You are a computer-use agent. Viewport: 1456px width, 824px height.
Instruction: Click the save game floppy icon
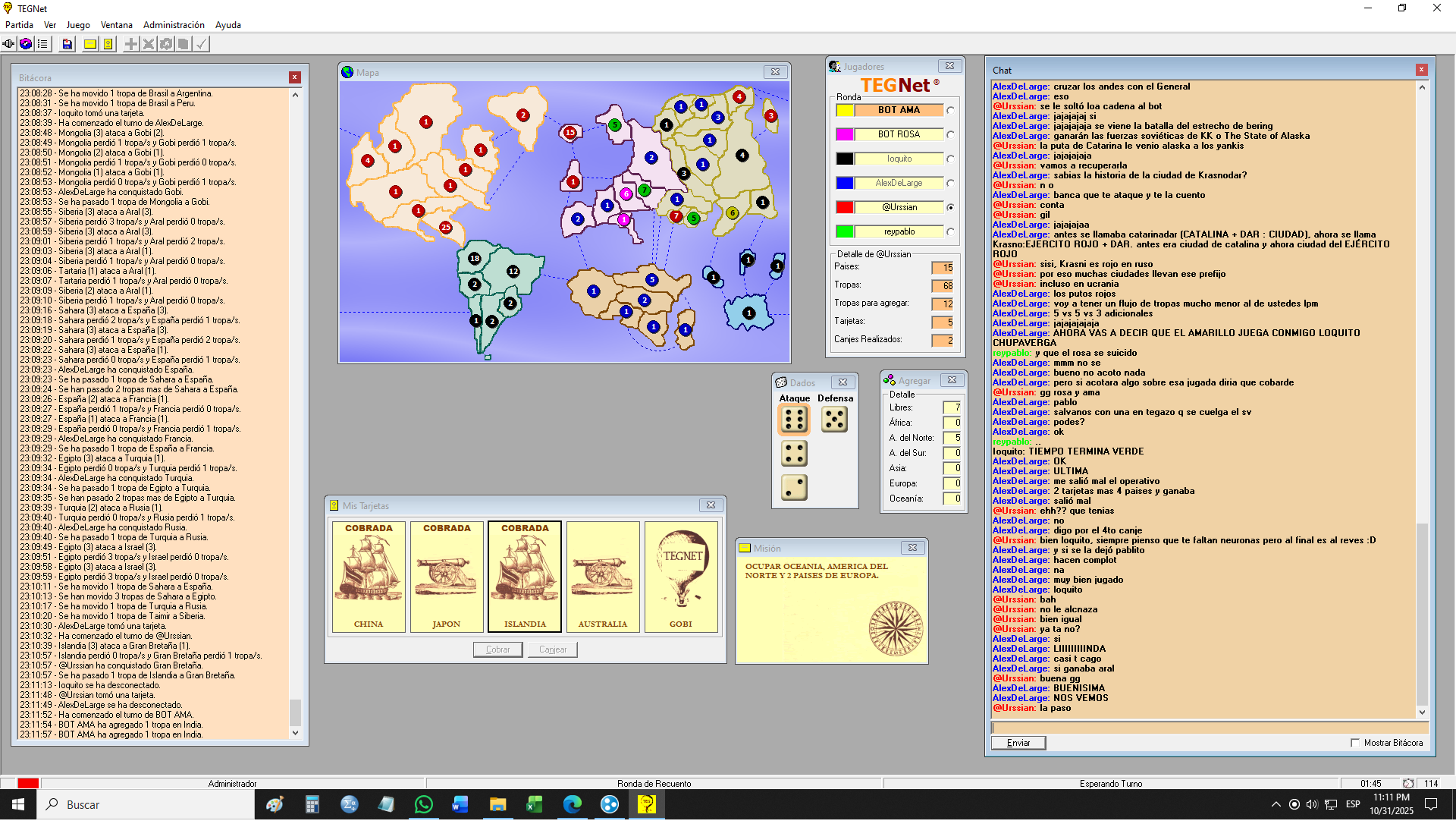pyautogui.click(x=67, y=44)
